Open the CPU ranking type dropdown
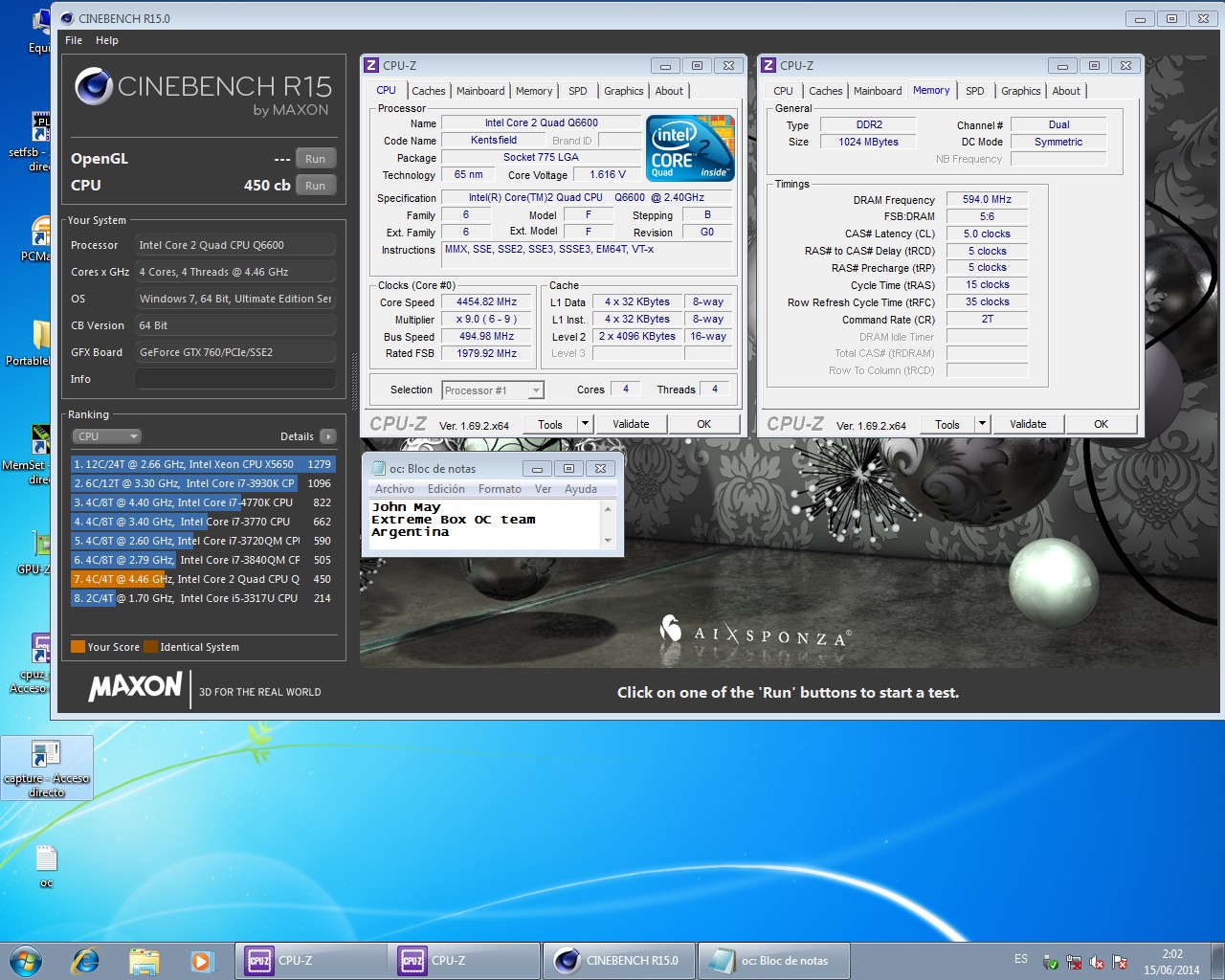This screenshot has height=980, width=1225. (106, 436)
